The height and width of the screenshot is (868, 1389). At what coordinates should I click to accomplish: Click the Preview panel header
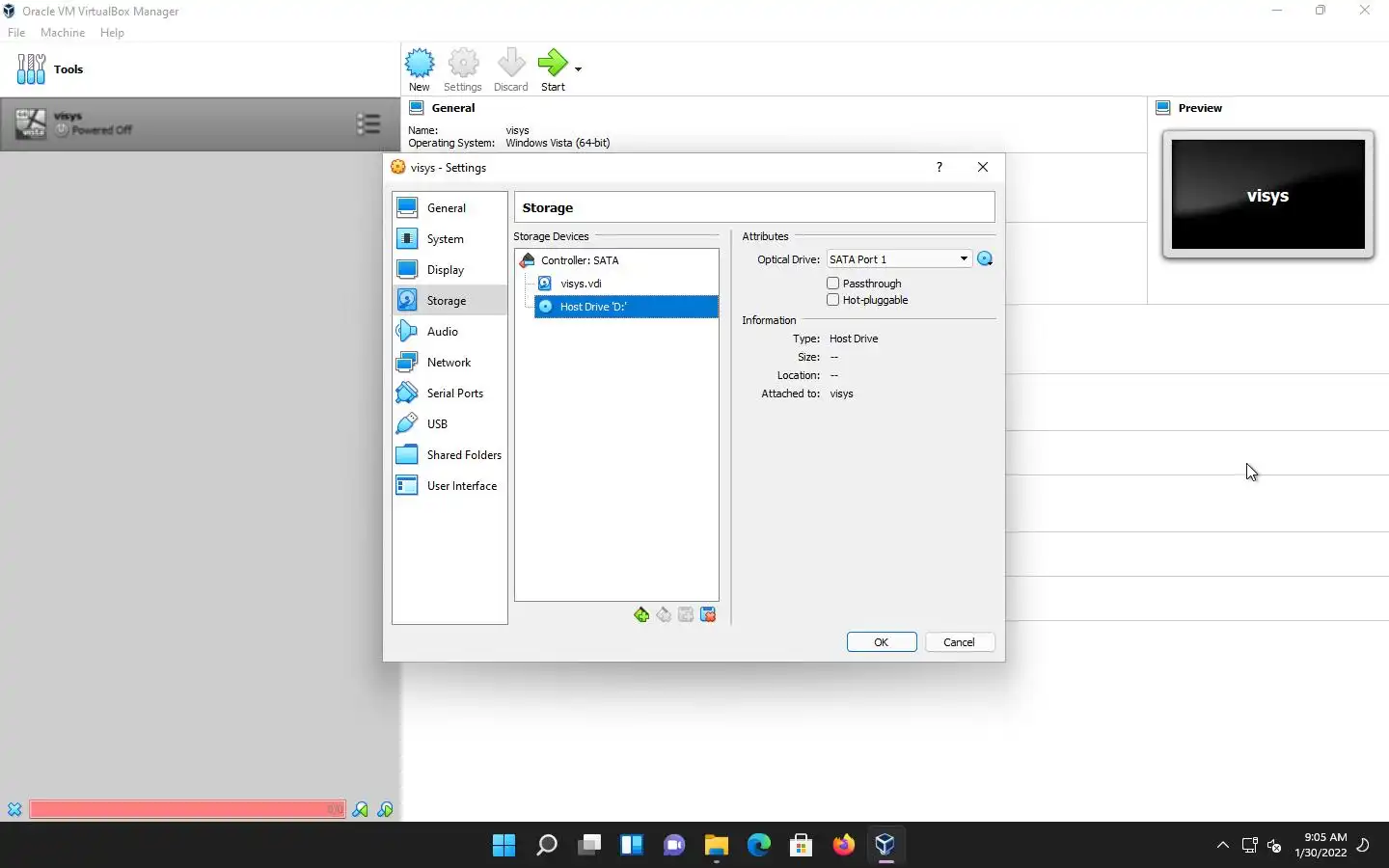[1200, 108]
